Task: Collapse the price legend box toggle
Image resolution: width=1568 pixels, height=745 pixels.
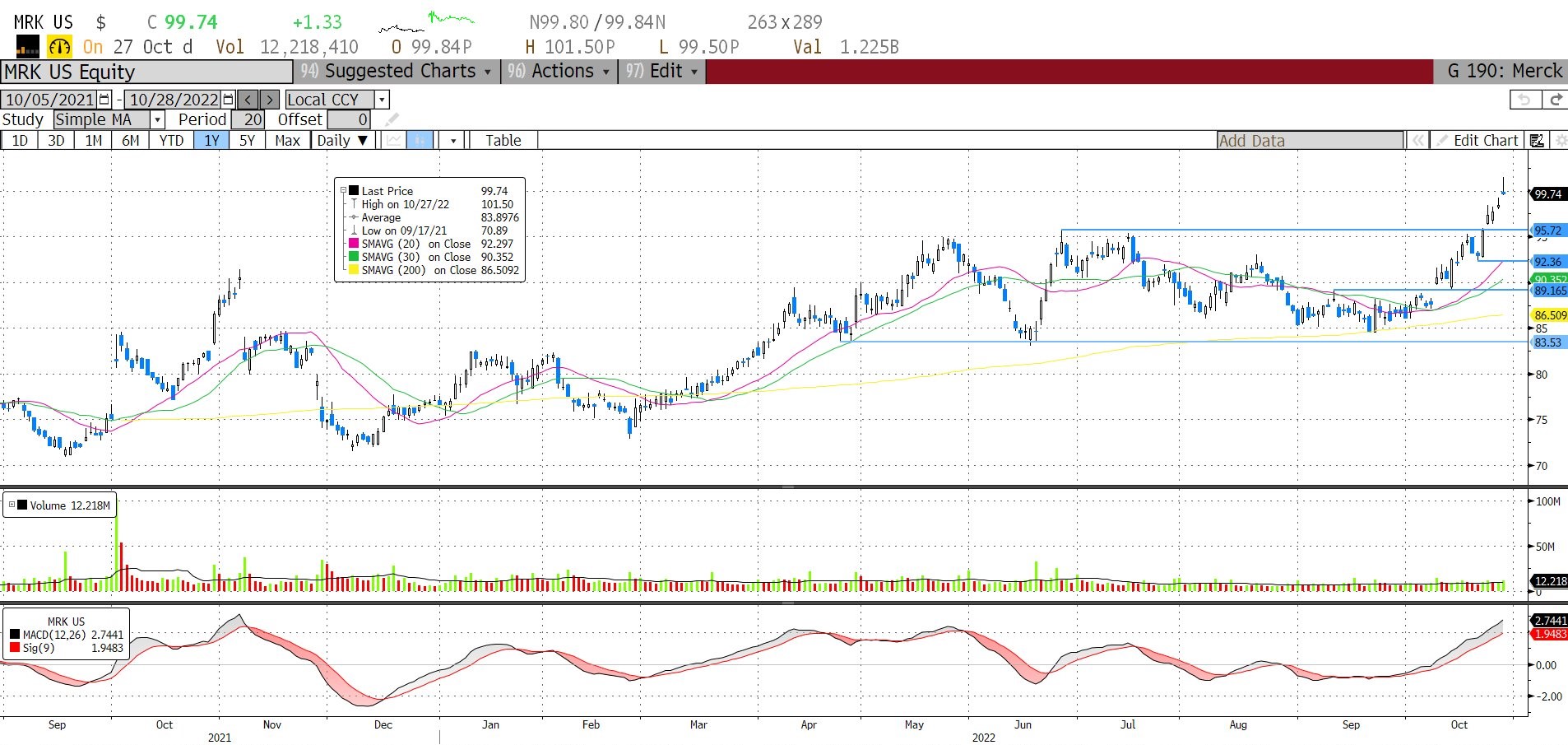Action: coord(343,190)
